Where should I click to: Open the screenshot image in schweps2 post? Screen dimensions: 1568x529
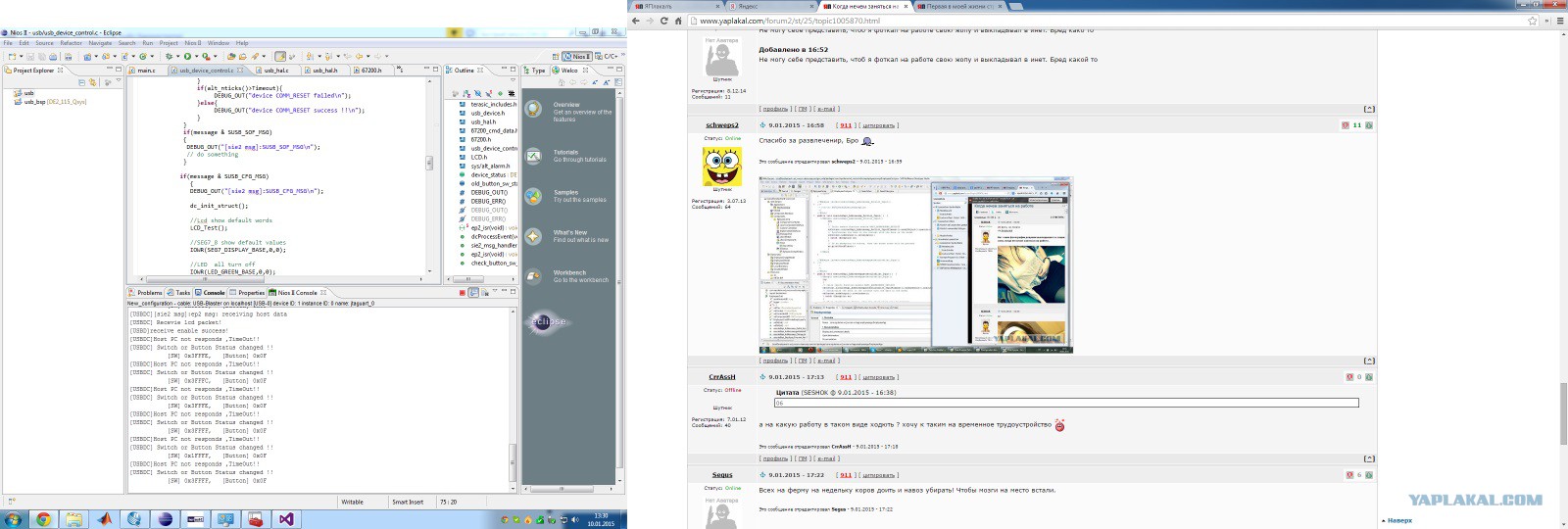click(x=915, y=264)
